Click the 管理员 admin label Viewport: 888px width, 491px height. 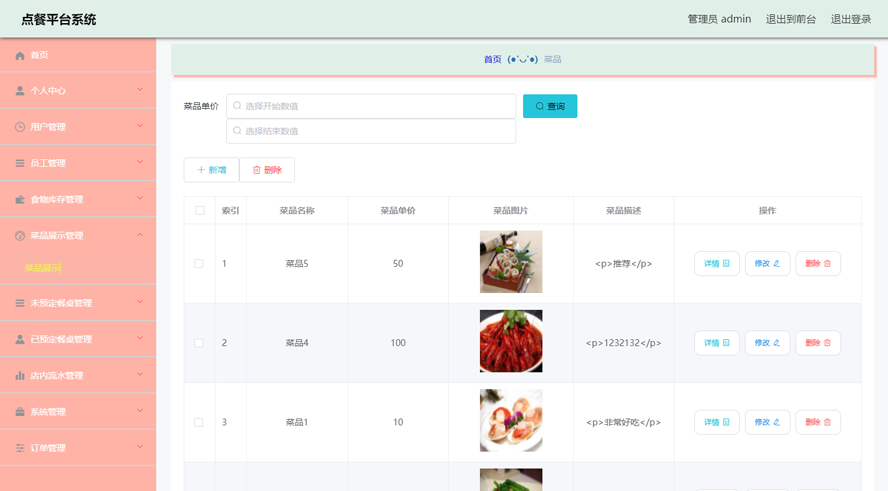[x=719, y=19]
